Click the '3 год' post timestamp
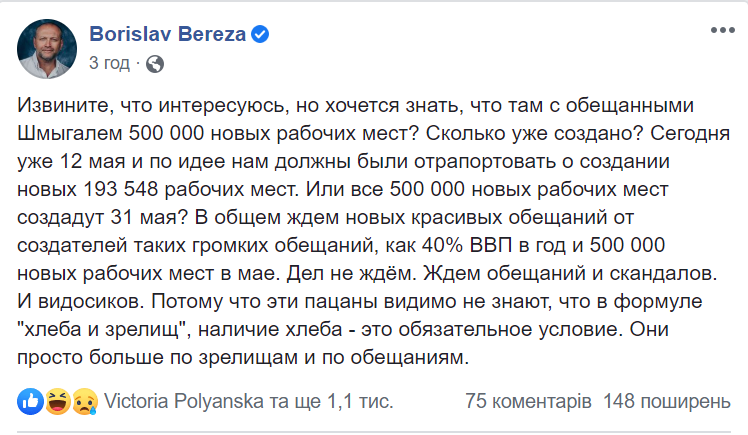The image size is (748, 435). point(109,66)
